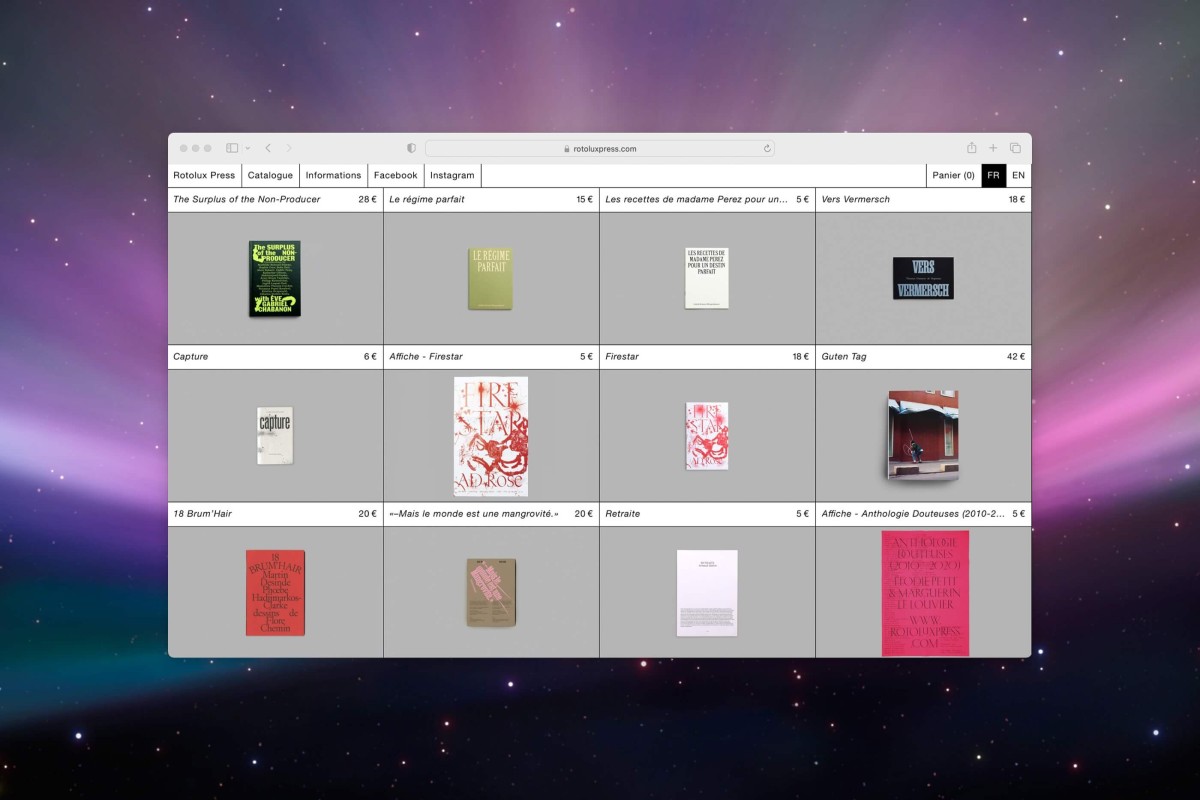Open the Catalogue menu item

pos(270,175)
